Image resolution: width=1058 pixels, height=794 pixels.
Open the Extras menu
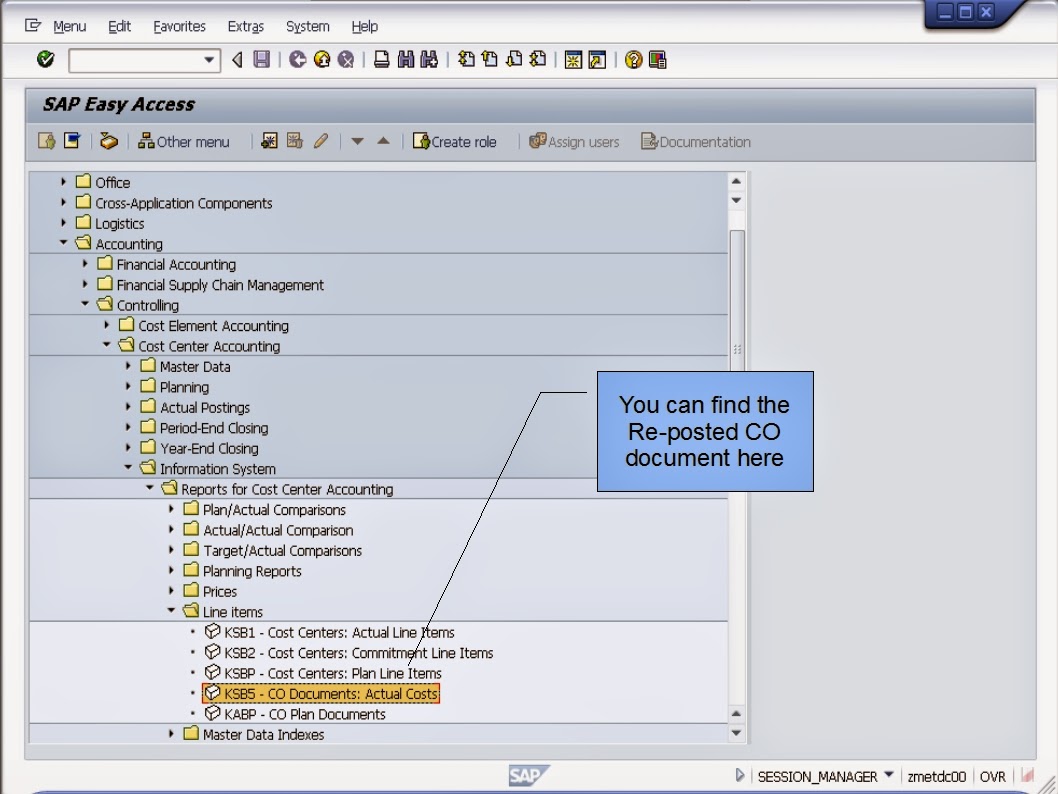(246, 26)
